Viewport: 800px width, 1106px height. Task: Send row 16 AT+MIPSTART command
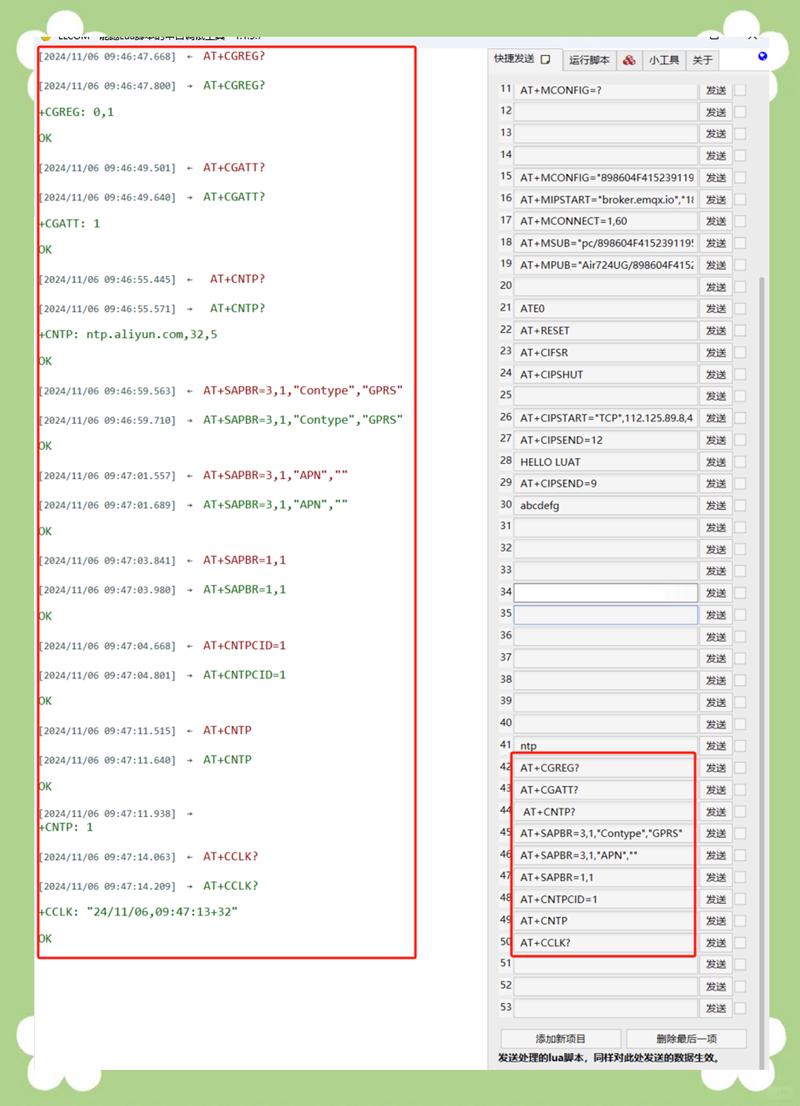[716, 200]
